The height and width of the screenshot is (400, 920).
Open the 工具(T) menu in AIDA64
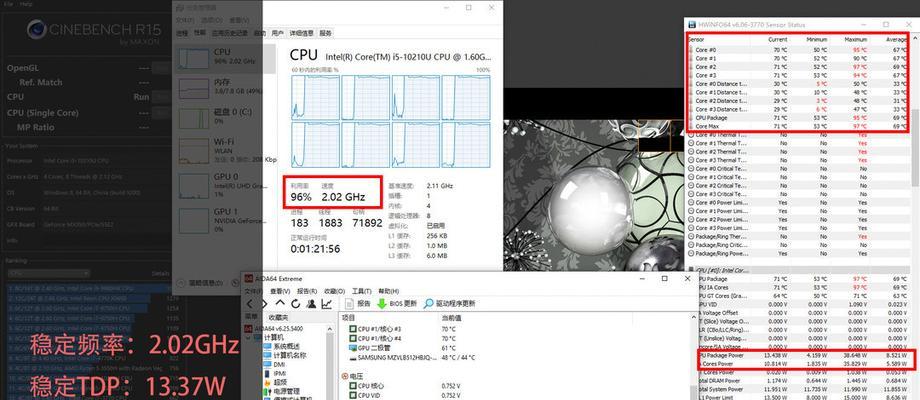pyautogui.click(x=361, y=291)
